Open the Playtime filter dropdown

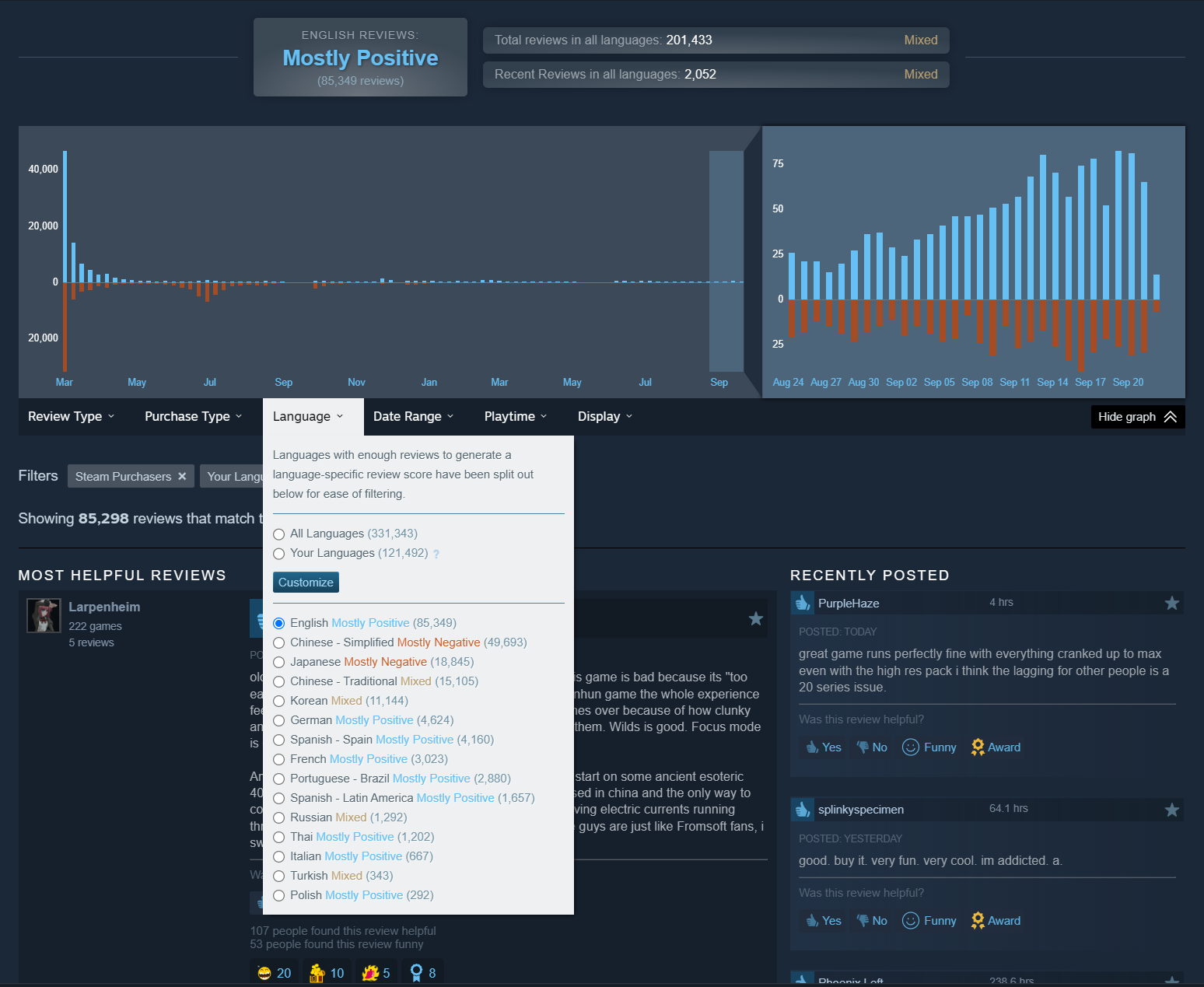point(516,416)
